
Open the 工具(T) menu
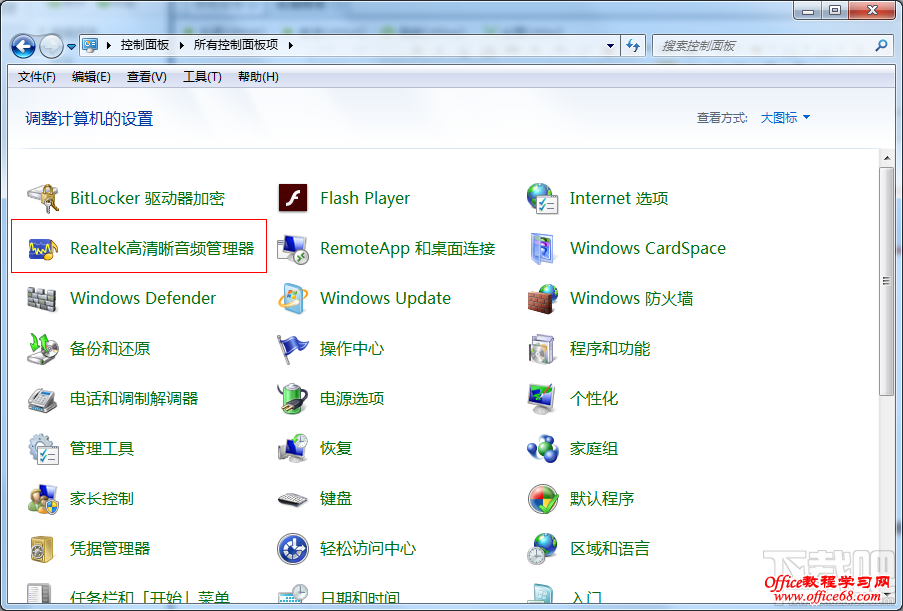pyautogui.click(x=202, y=77)
